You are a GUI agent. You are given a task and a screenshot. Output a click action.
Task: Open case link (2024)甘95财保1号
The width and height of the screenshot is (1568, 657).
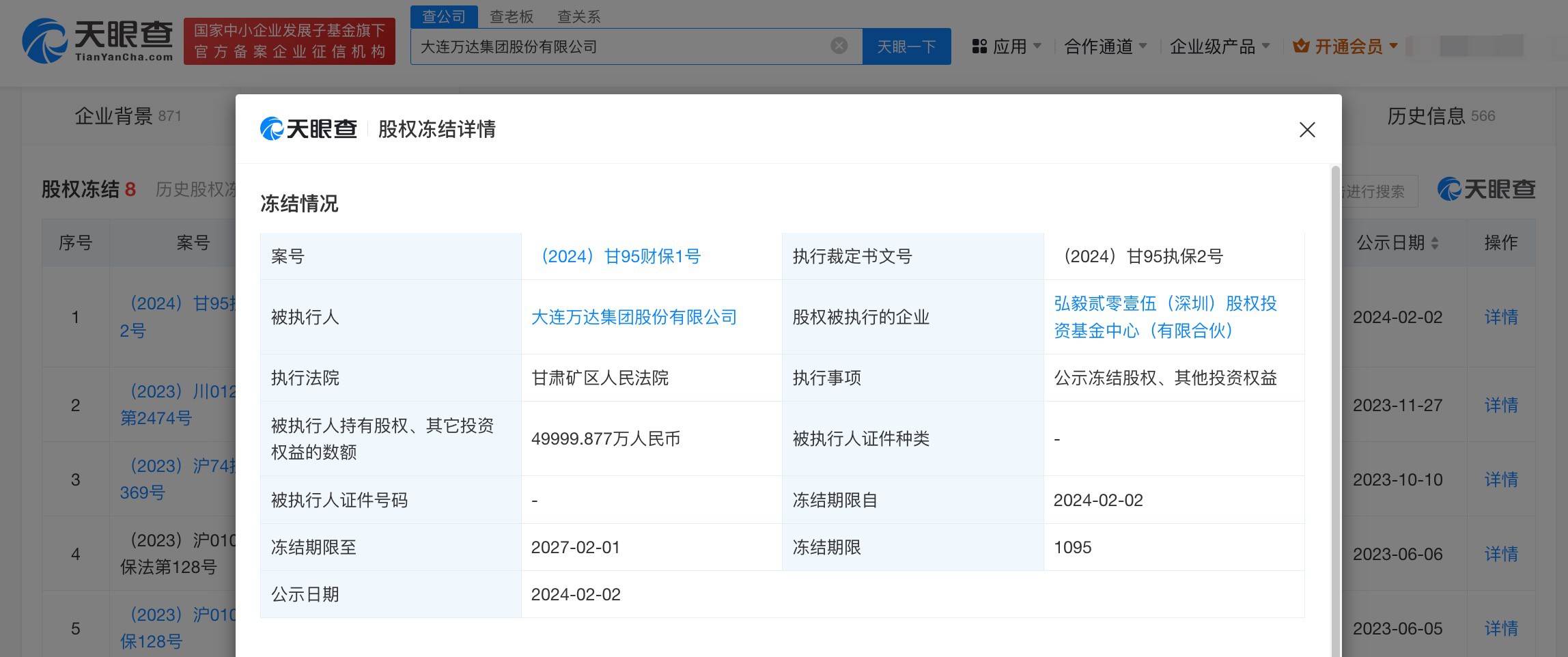[x=620, y=257]
